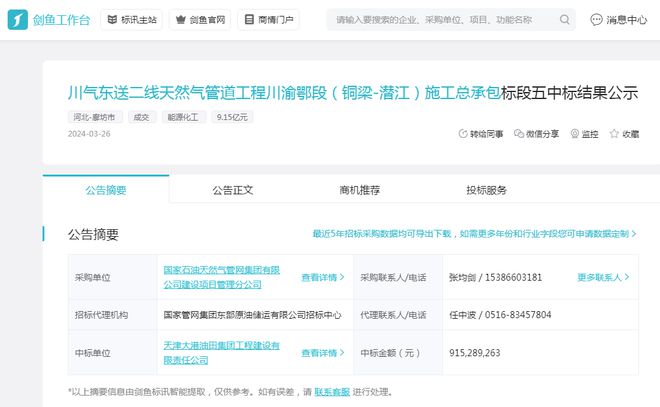Viewport: 660px width, 407px height.
Task: Click the 监控 monitor icon
Action: pos(575,134)
